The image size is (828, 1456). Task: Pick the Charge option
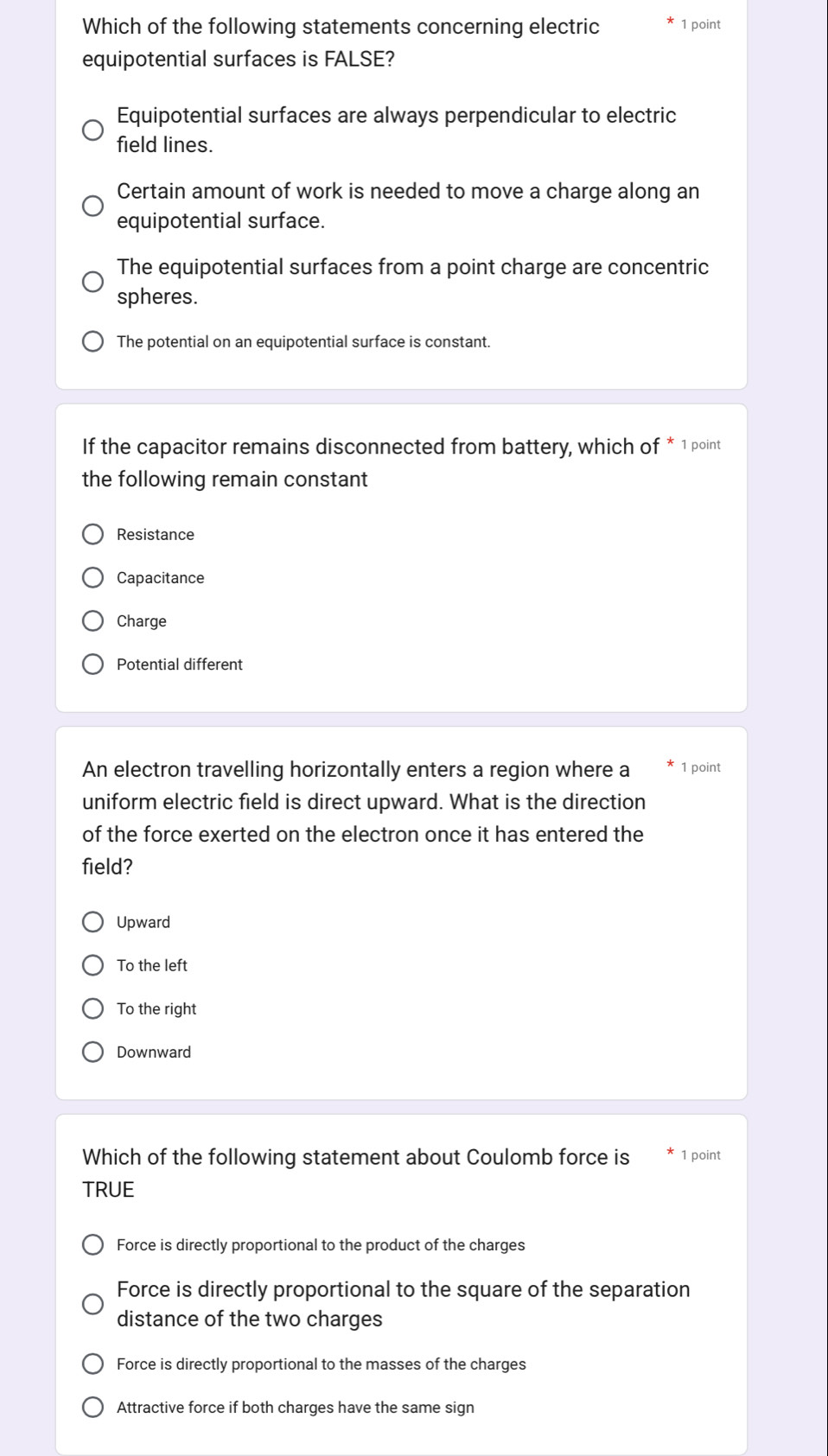pos(92,621)
